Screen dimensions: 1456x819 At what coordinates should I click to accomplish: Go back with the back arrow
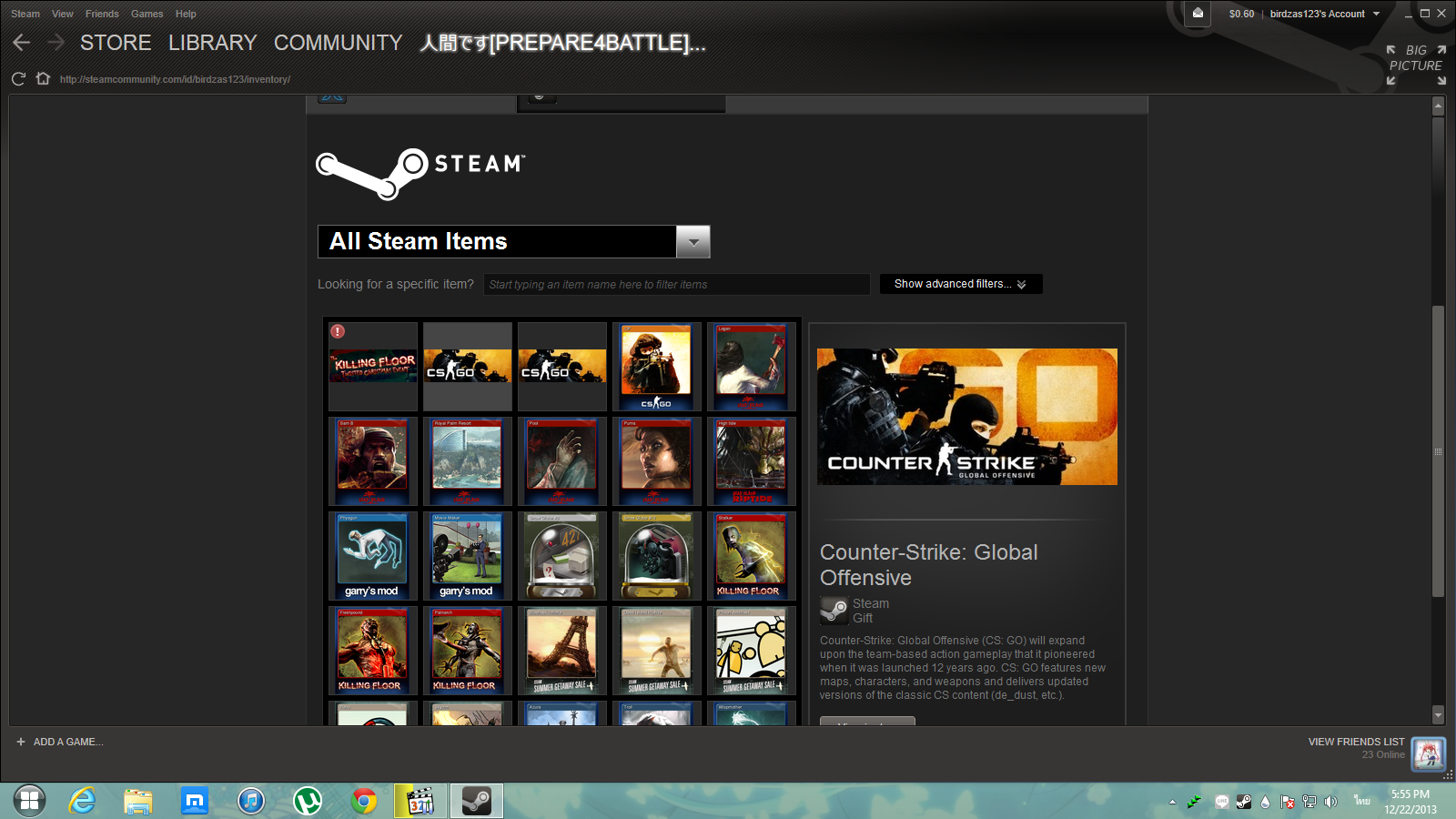pos(22,43)
